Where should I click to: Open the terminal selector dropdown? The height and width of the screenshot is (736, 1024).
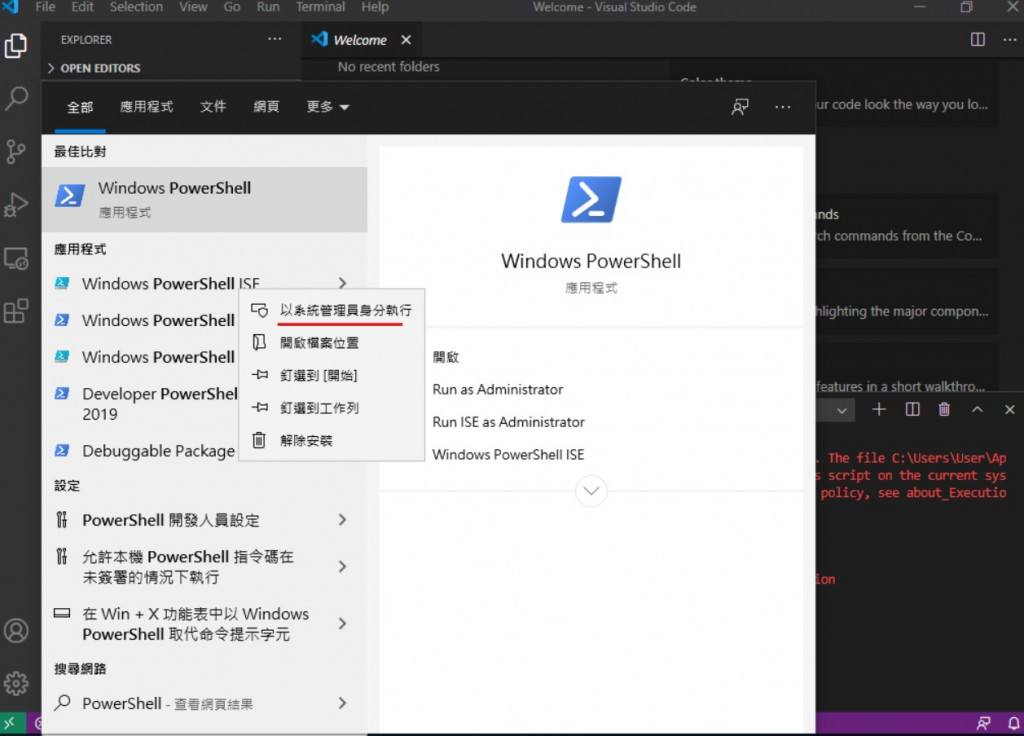pos(841,410)
